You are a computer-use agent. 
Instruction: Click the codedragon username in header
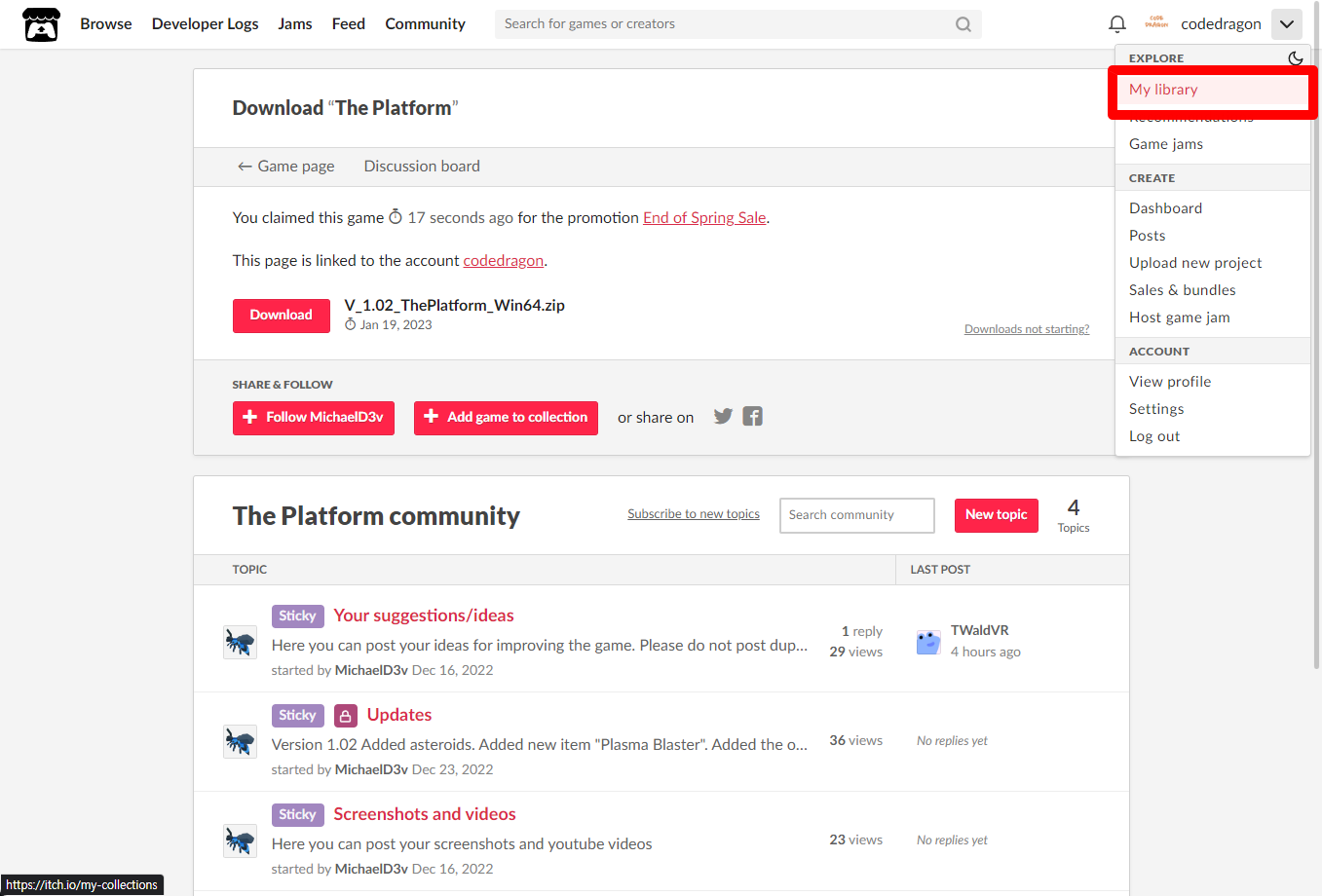[x=1221, y=24]
